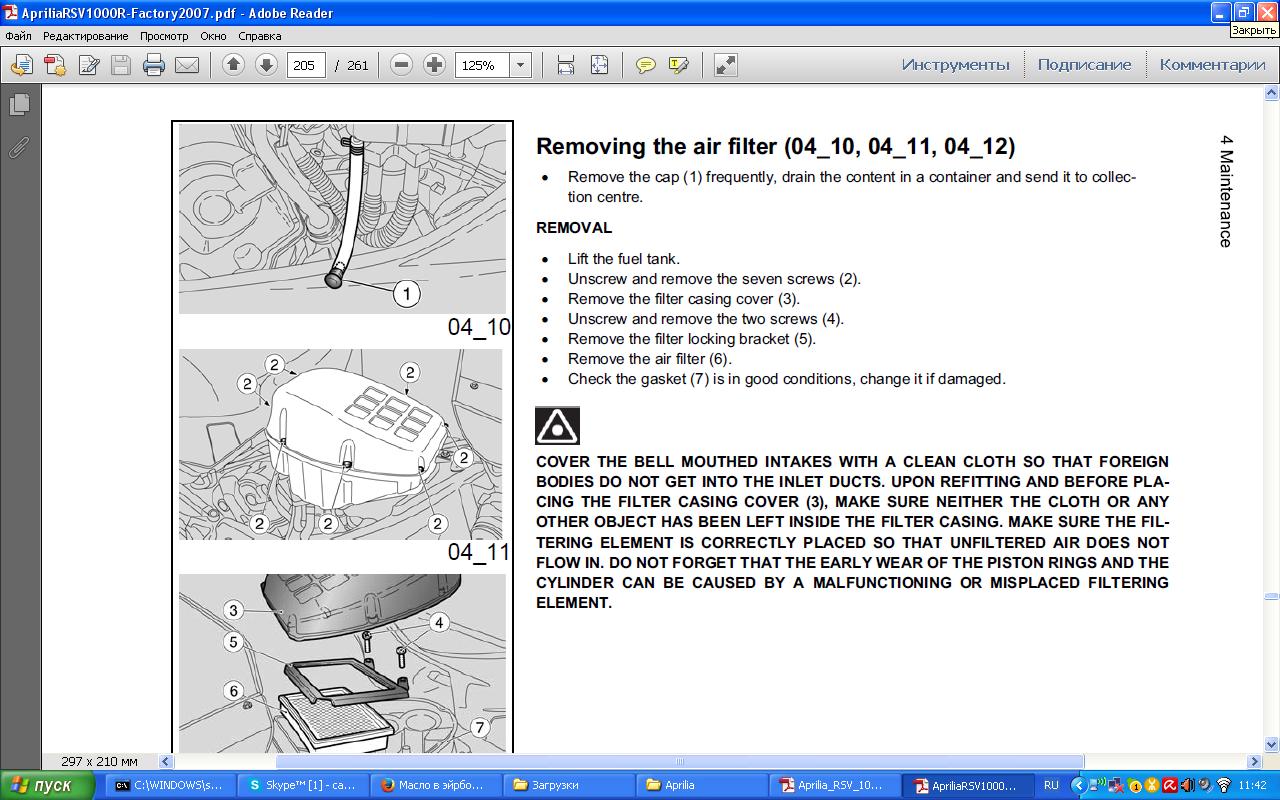This screenshot has width=1280, height=800.
Task: Zoom in with the plus button
Action: pos(434,65)
